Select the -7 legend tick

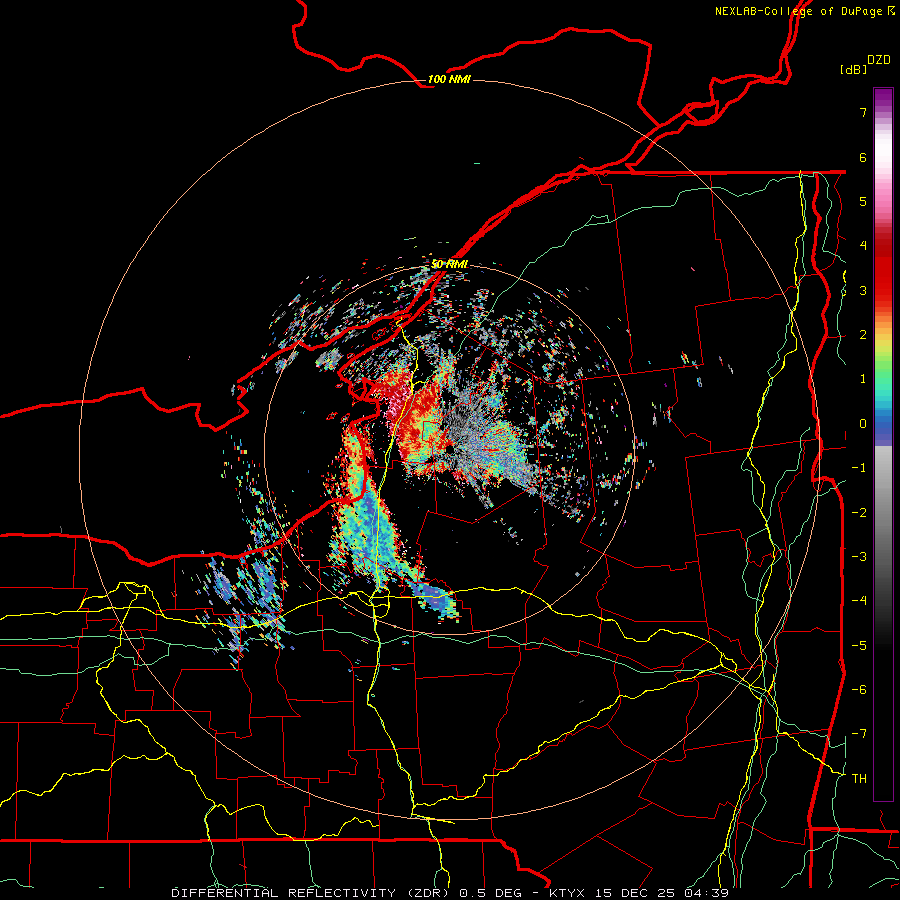pyautogui.click(x=859, y=734)
